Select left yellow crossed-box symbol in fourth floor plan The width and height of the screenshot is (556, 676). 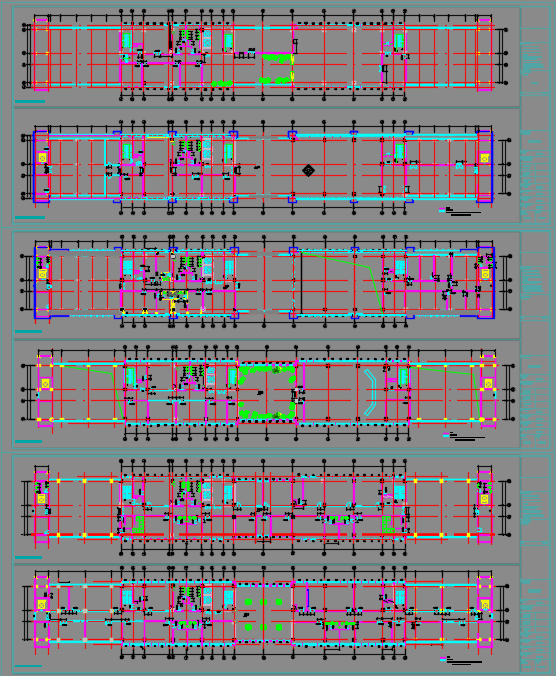pos(45,383)
